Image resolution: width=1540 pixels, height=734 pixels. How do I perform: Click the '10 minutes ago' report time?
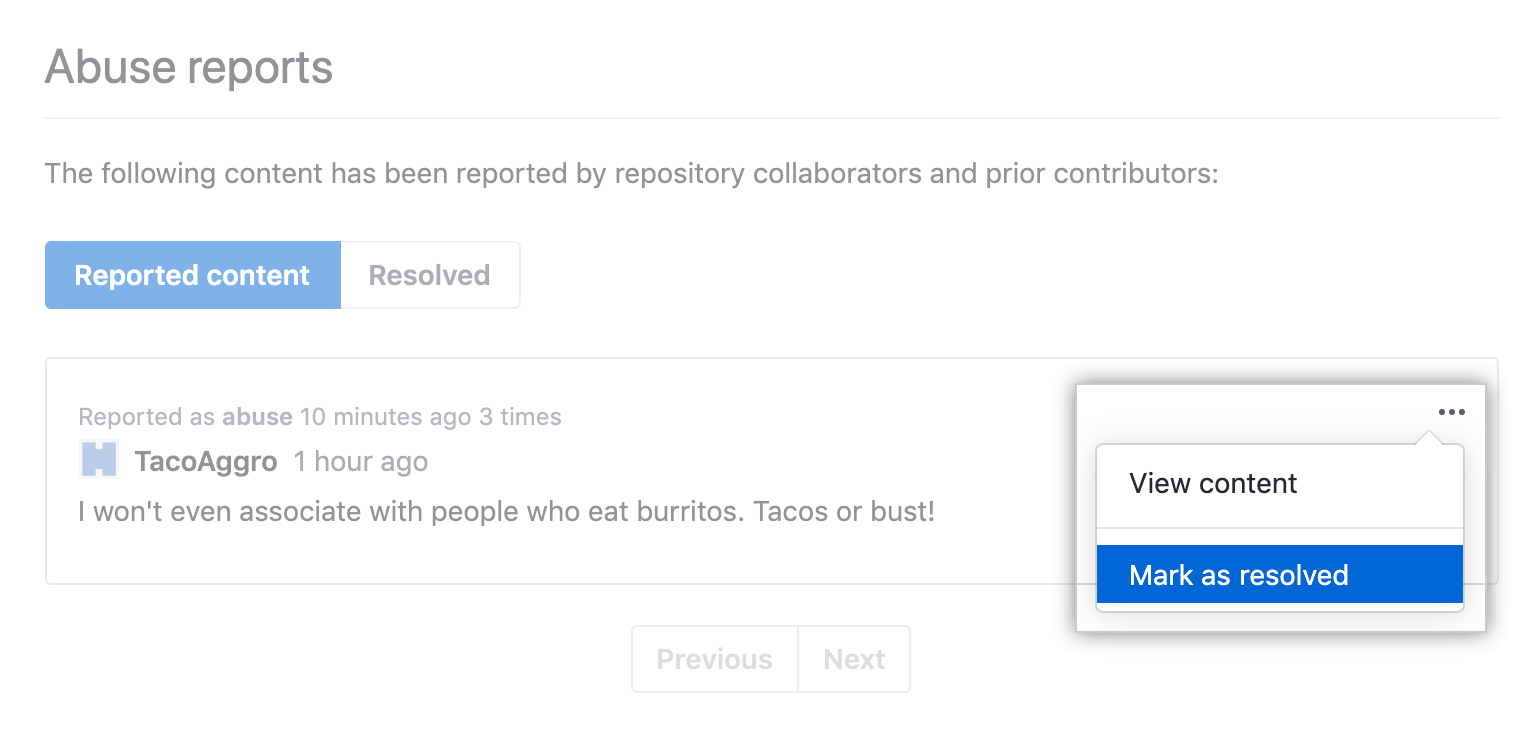385,417
